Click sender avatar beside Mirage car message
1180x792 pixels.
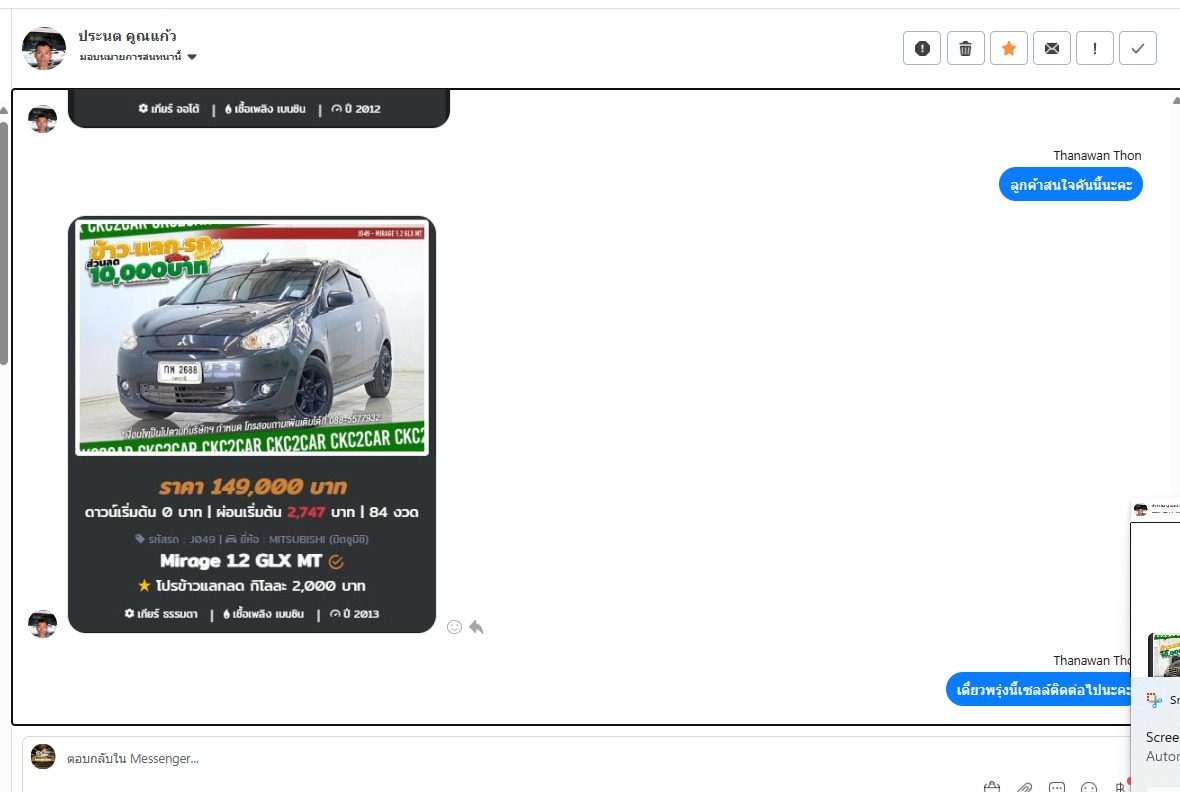coord(42,623)
